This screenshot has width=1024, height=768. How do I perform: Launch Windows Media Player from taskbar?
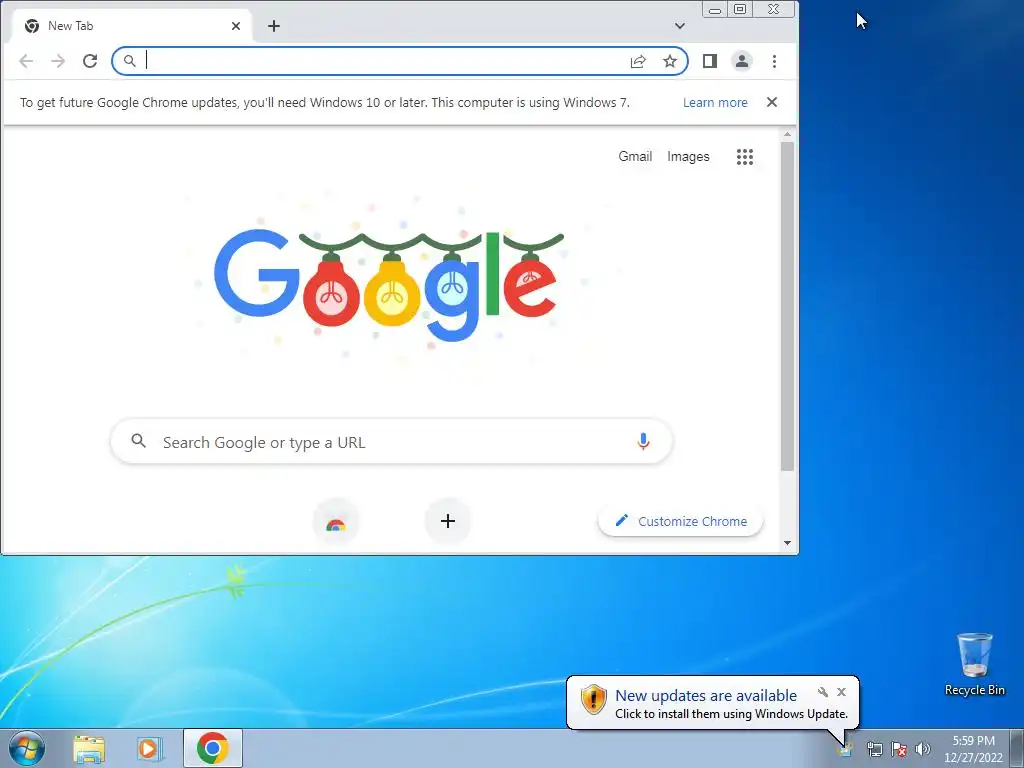[x=149, y=748]
